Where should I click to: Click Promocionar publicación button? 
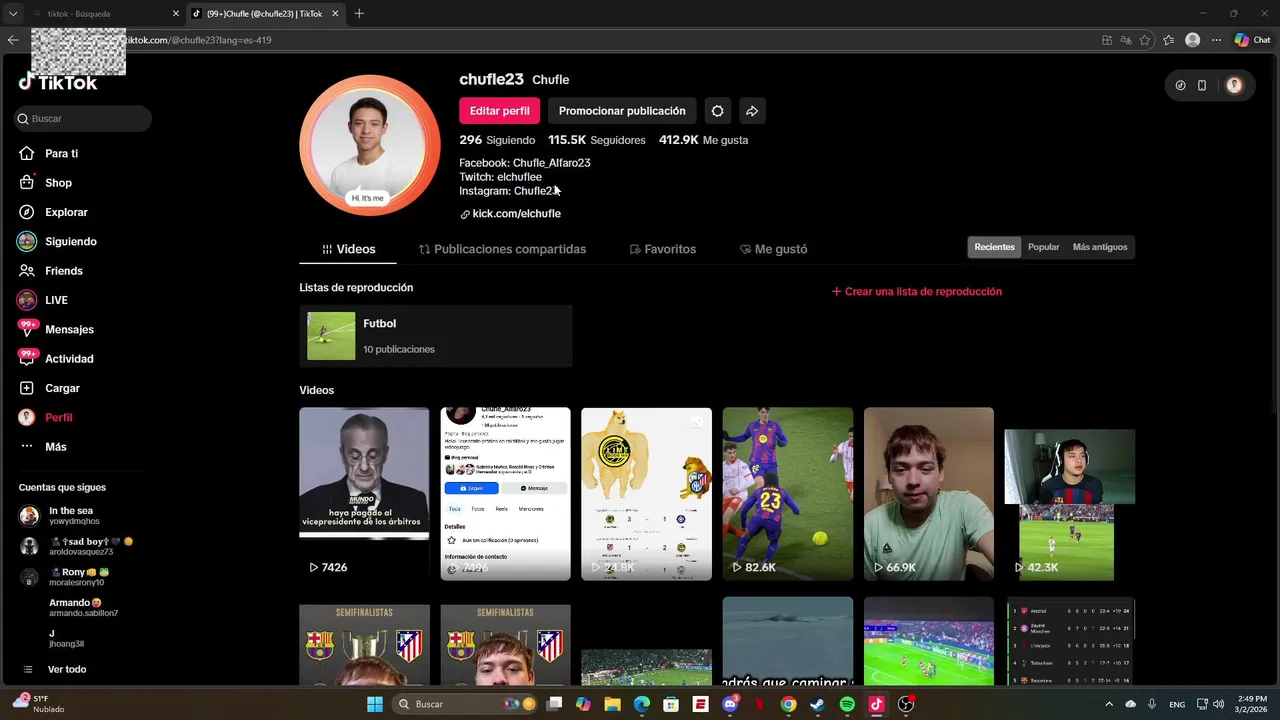point(622,111)
